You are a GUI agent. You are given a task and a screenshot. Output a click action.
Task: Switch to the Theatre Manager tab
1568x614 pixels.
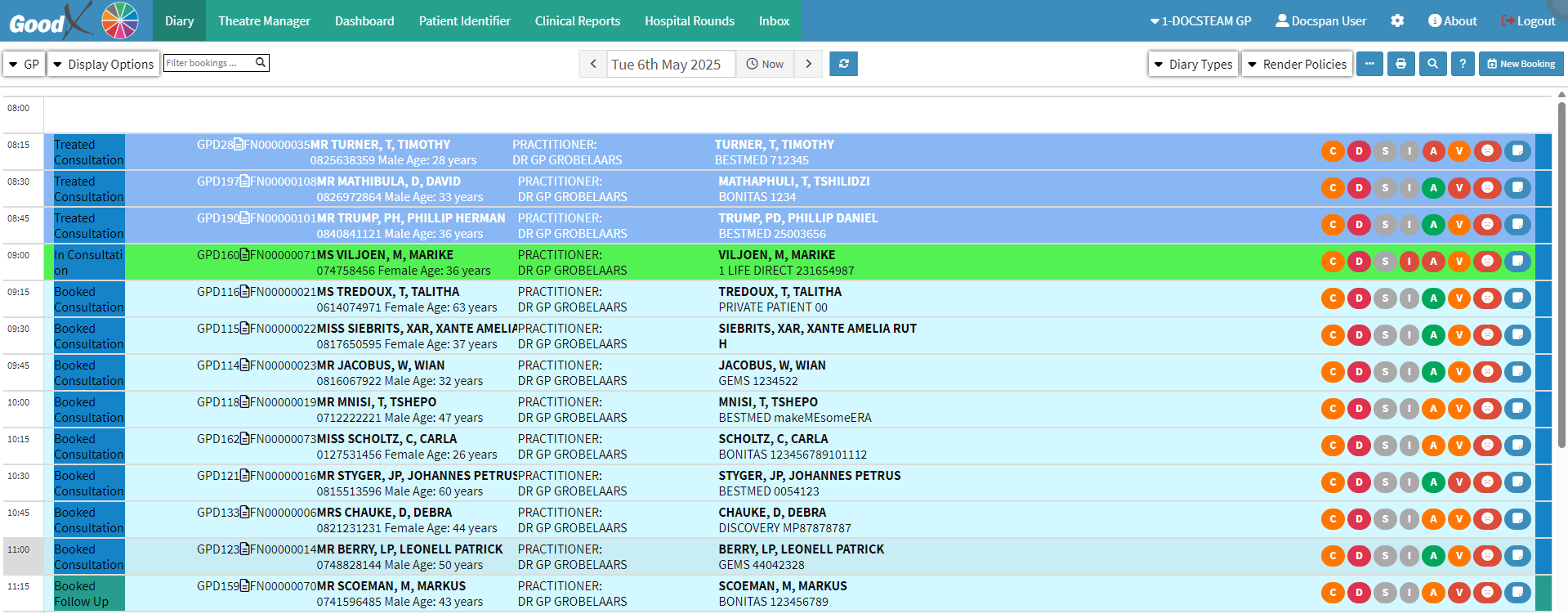click(x=264, y=20)
